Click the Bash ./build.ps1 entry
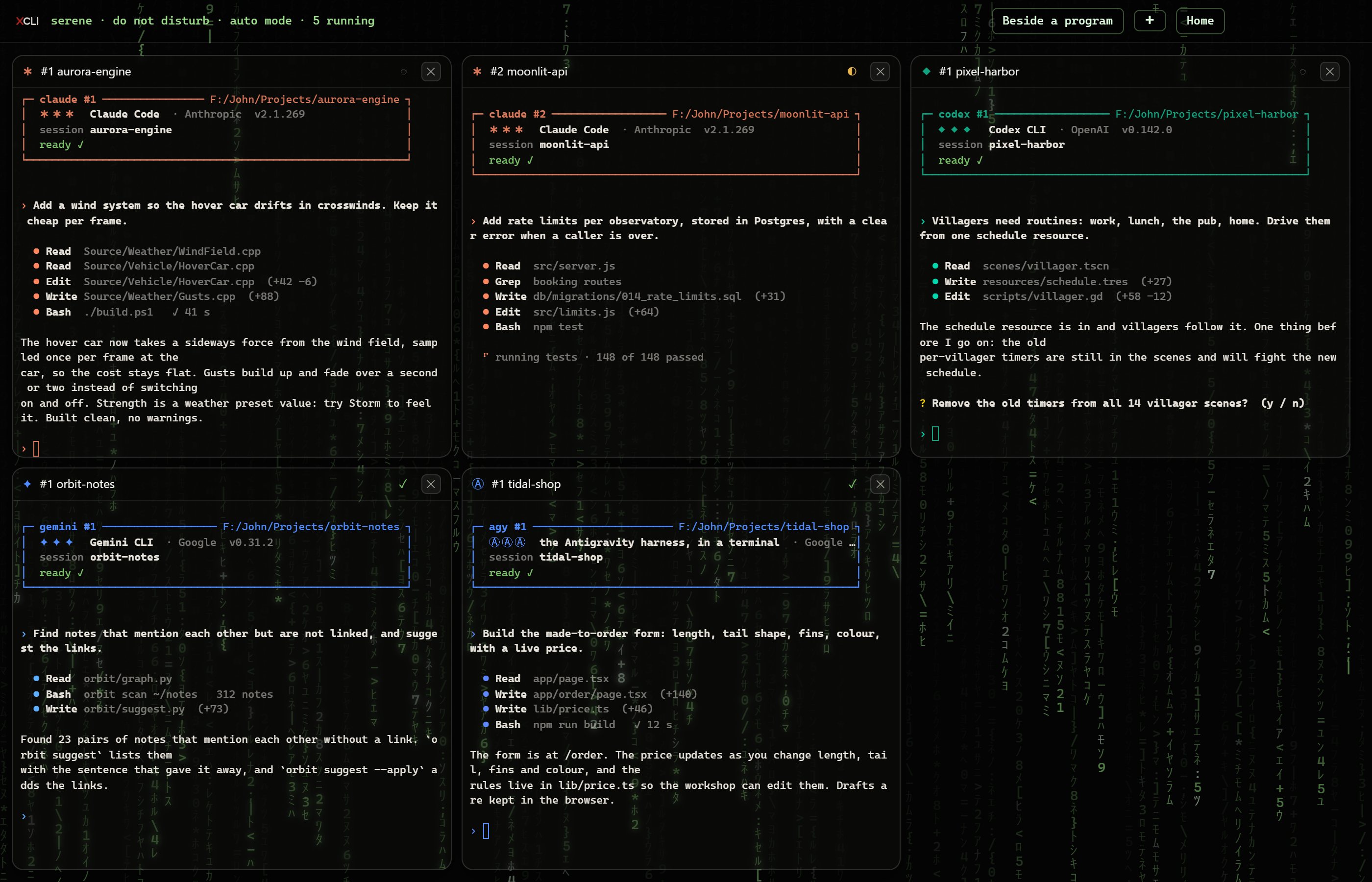1372x882 pixels. 122,312
